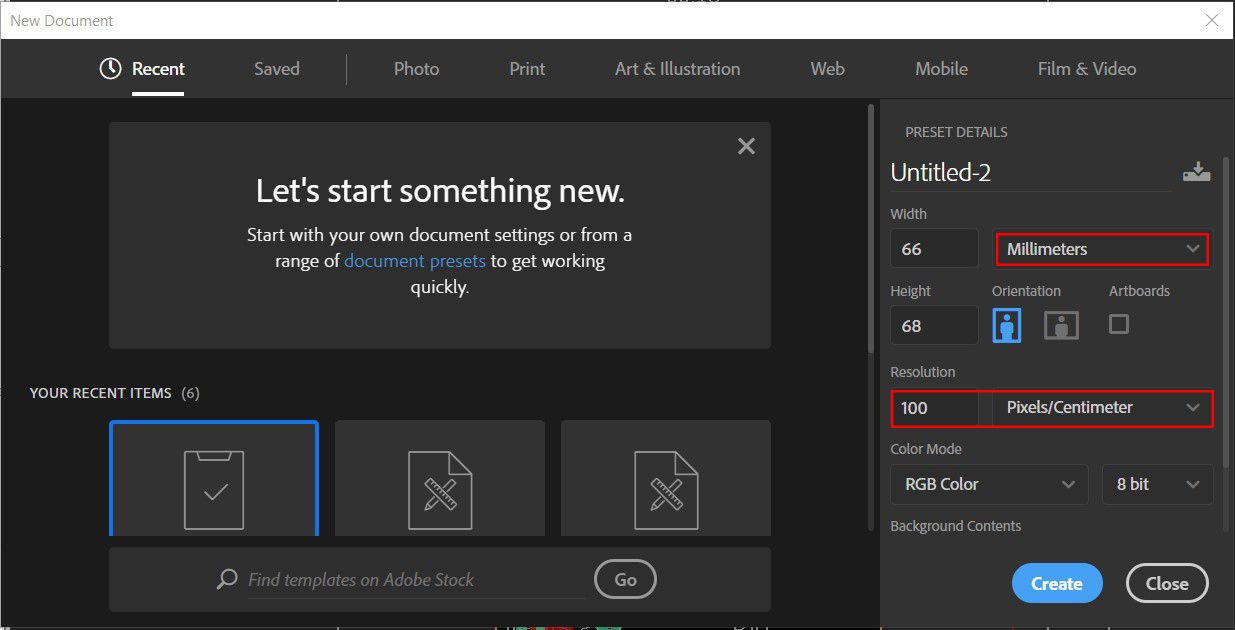Select the highlighted blank document recent preset
This screenshot has height=630, width=1235.
(x=213, y=478)
